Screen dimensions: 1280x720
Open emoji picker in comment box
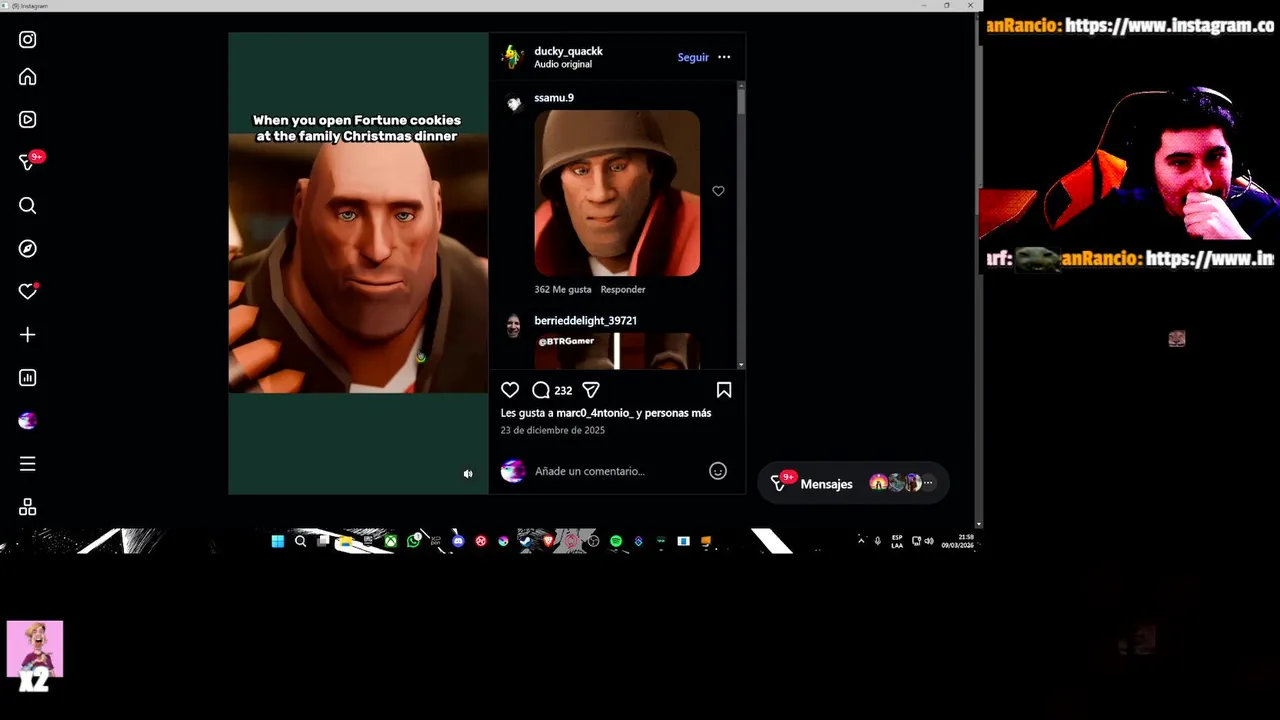click(x=718, y=471)
